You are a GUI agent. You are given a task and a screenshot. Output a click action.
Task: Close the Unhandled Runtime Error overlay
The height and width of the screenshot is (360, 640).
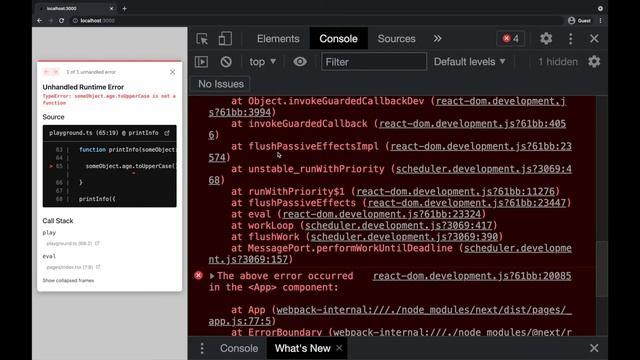coord(172,72)
